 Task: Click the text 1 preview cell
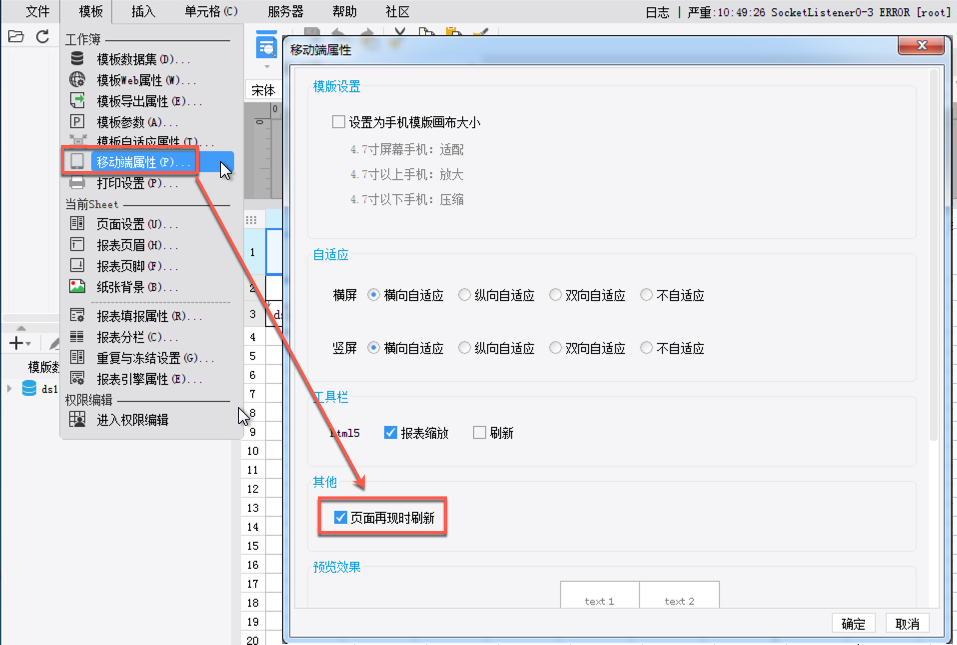pyautogui.click(x=599, y=595)
